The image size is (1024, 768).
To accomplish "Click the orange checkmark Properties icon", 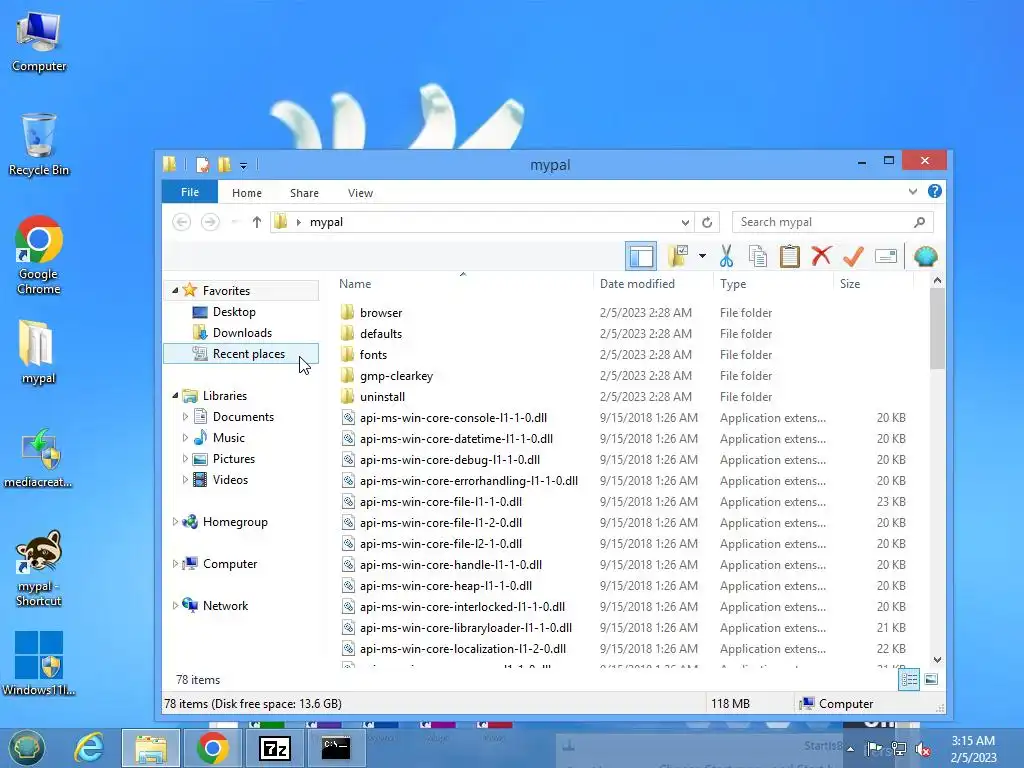I will click(853, 256).
